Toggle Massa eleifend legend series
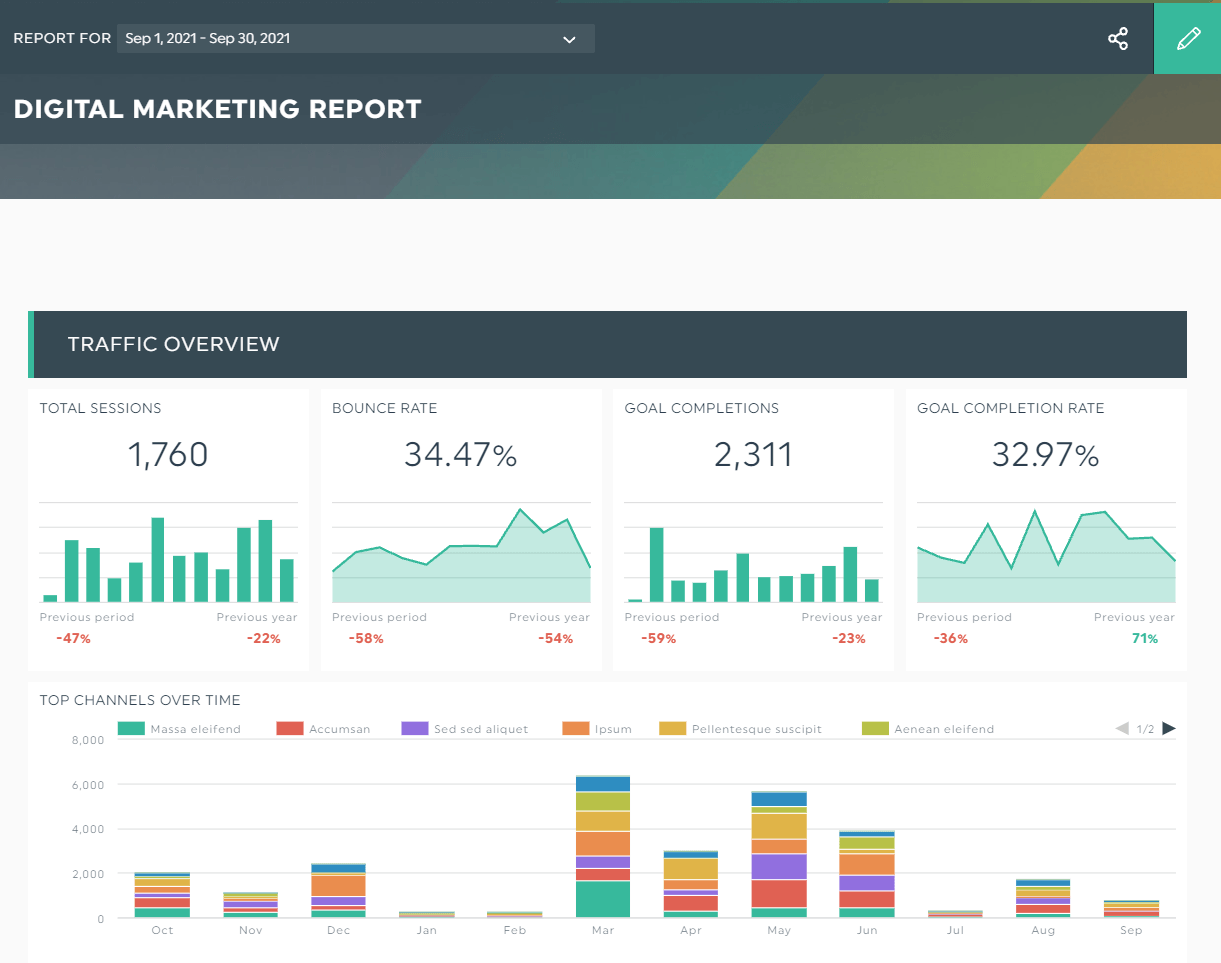The width and height of the screenshot is (1221, 963). click(x=180, y=729)
